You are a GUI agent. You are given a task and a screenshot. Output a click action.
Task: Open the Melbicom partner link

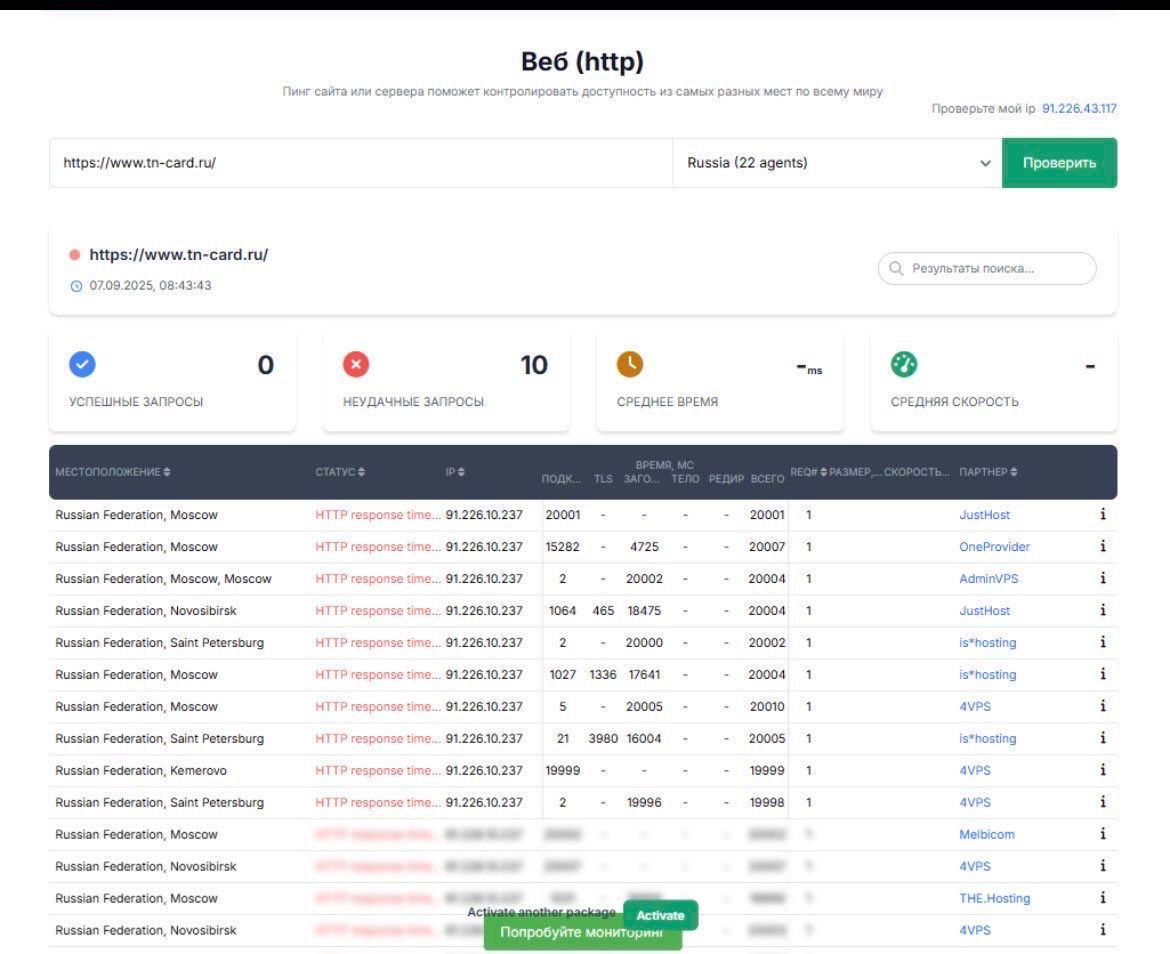click(984, 835)
